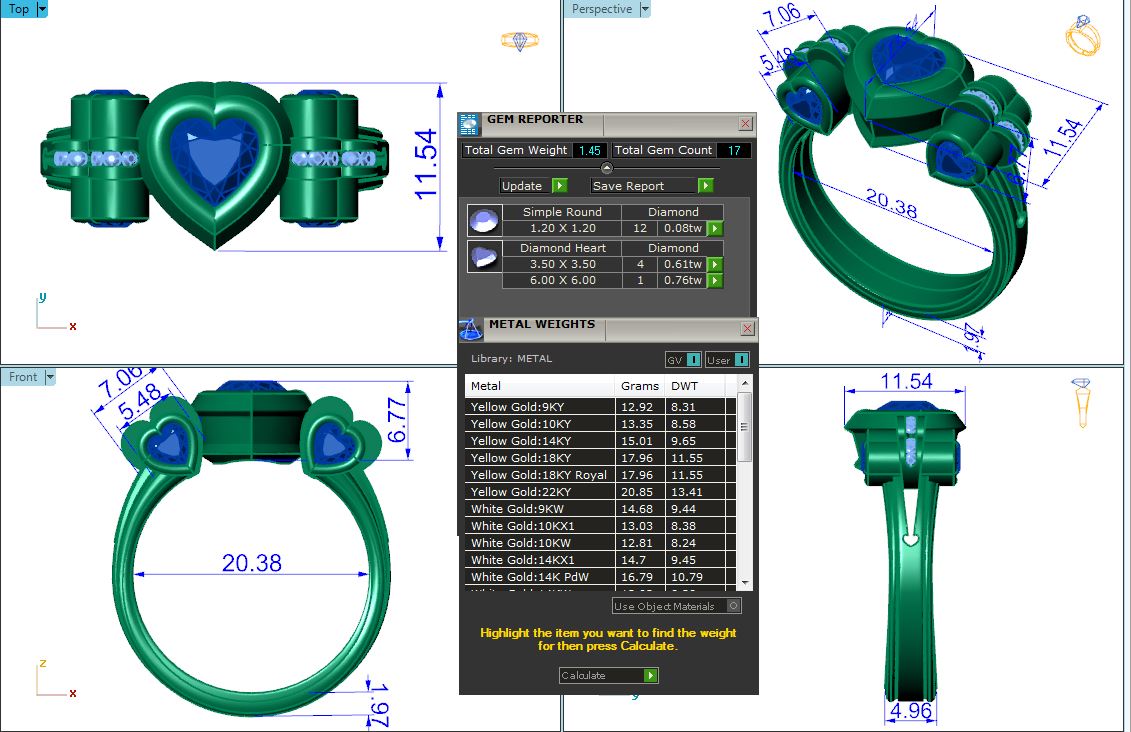The height and width of the screenshot is (732, 1131).
Task: Click the ring icon in Top viewport
Action: coord(519,41)
